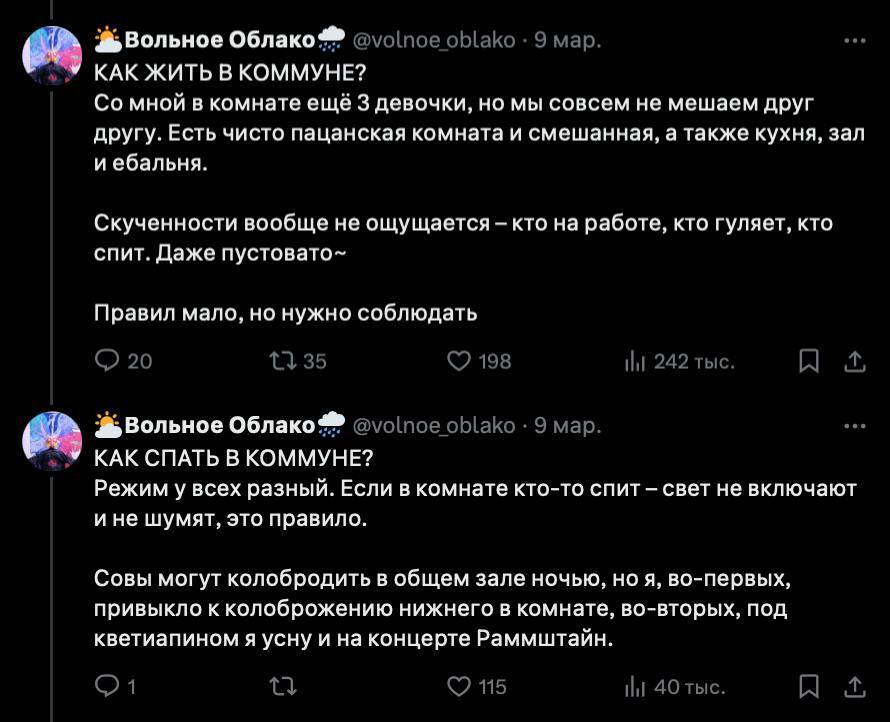The width and height of the screenshot is (890, 722).
Task: Retweet the post with 35 reposts
Action: click(x=283, y=361)
